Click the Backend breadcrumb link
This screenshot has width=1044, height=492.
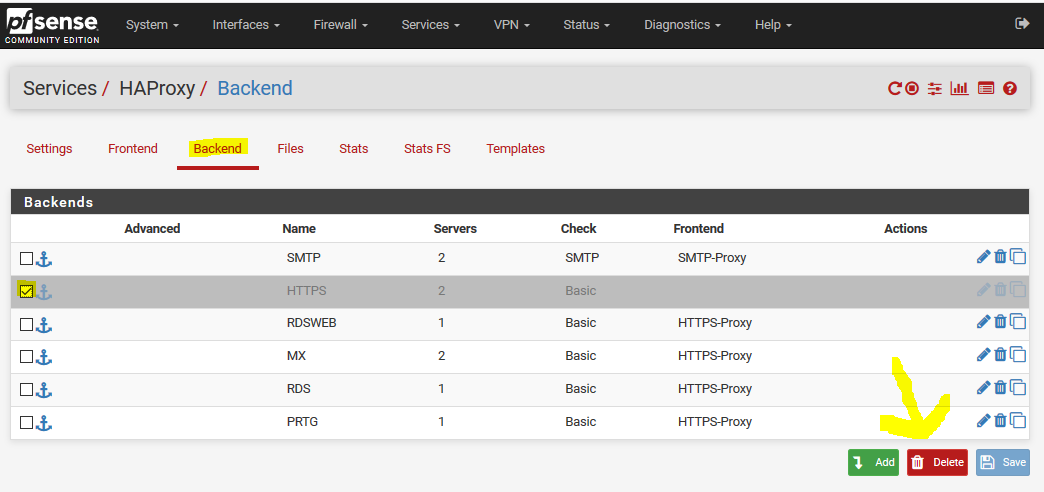pos(255,88)
